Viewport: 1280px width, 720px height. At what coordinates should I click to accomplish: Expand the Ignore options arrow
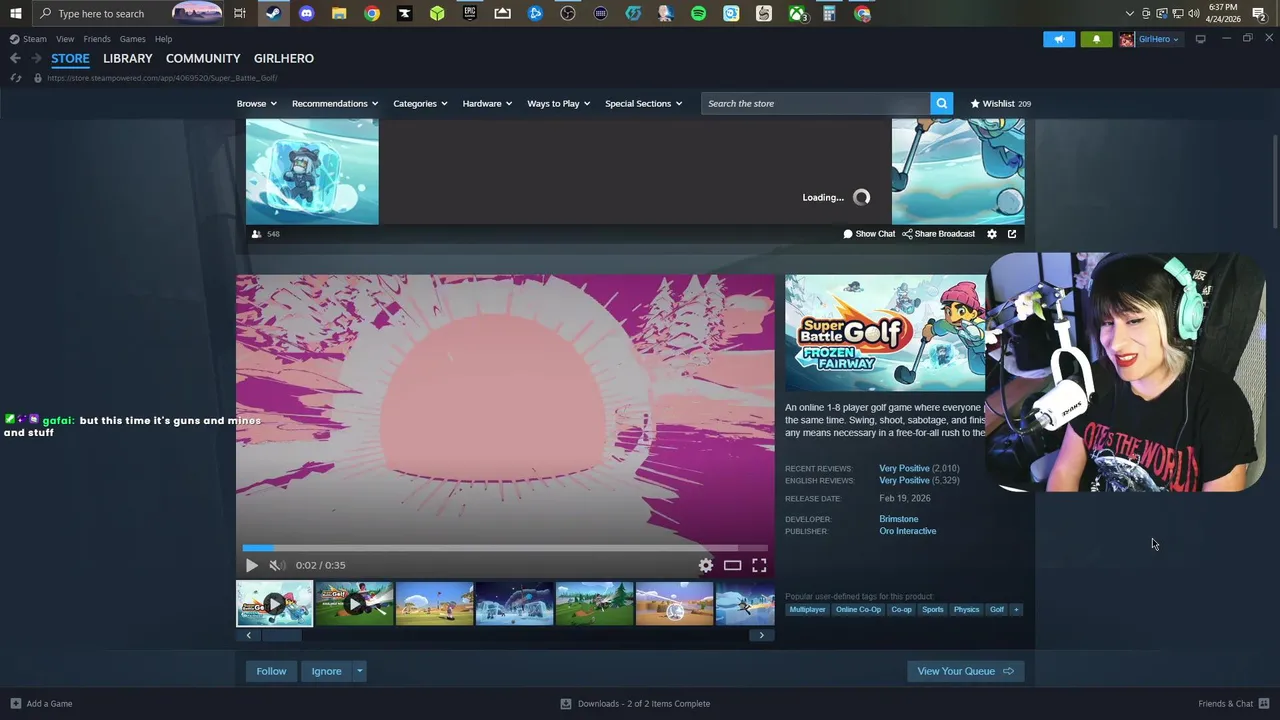coord(359,671)
